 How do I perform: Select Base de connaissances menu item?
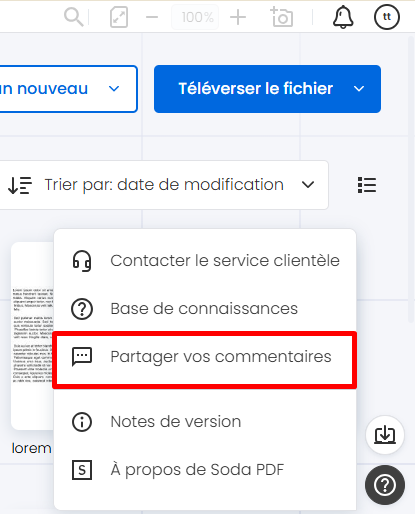point(205,309)
